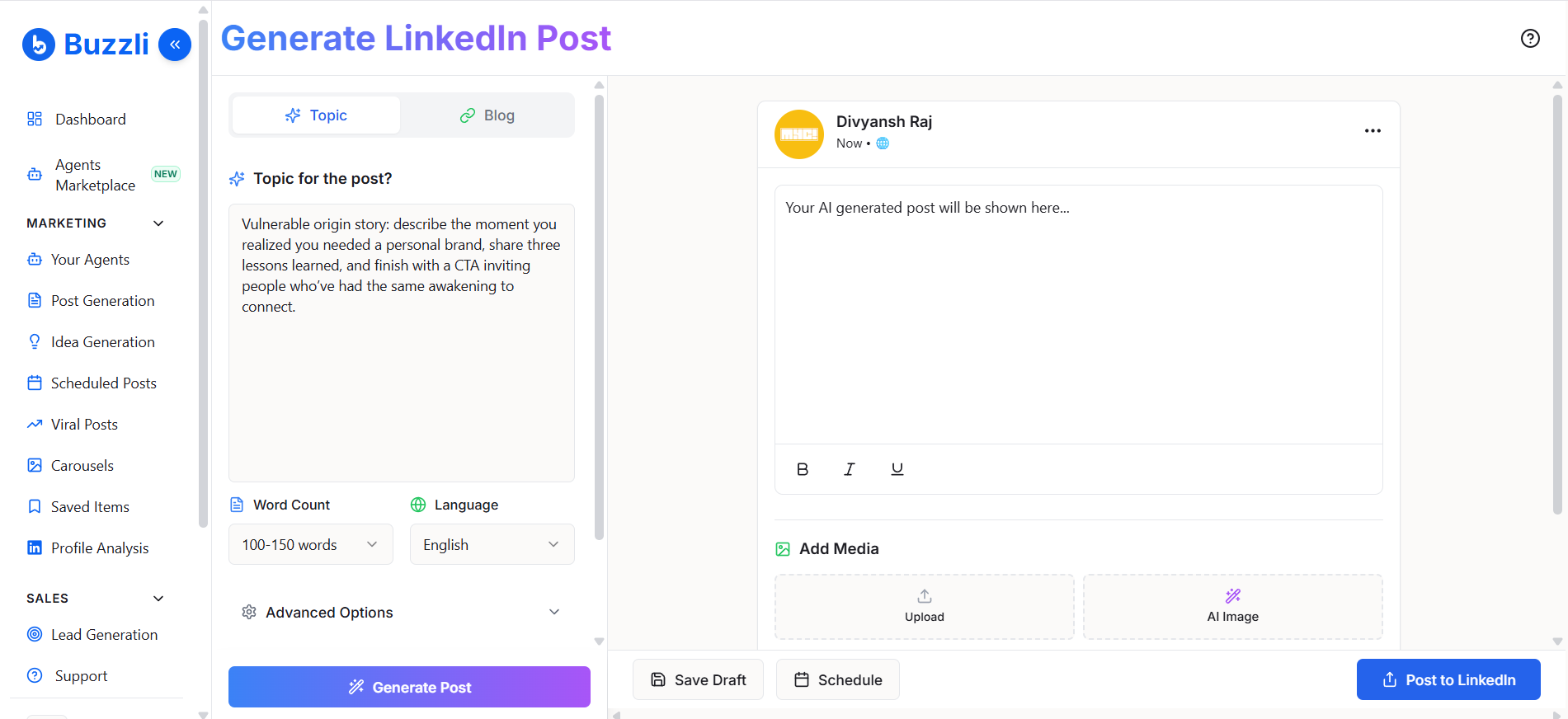Switch to the Topic tab
The image size is (1568, 719).
tap(316, 115)
